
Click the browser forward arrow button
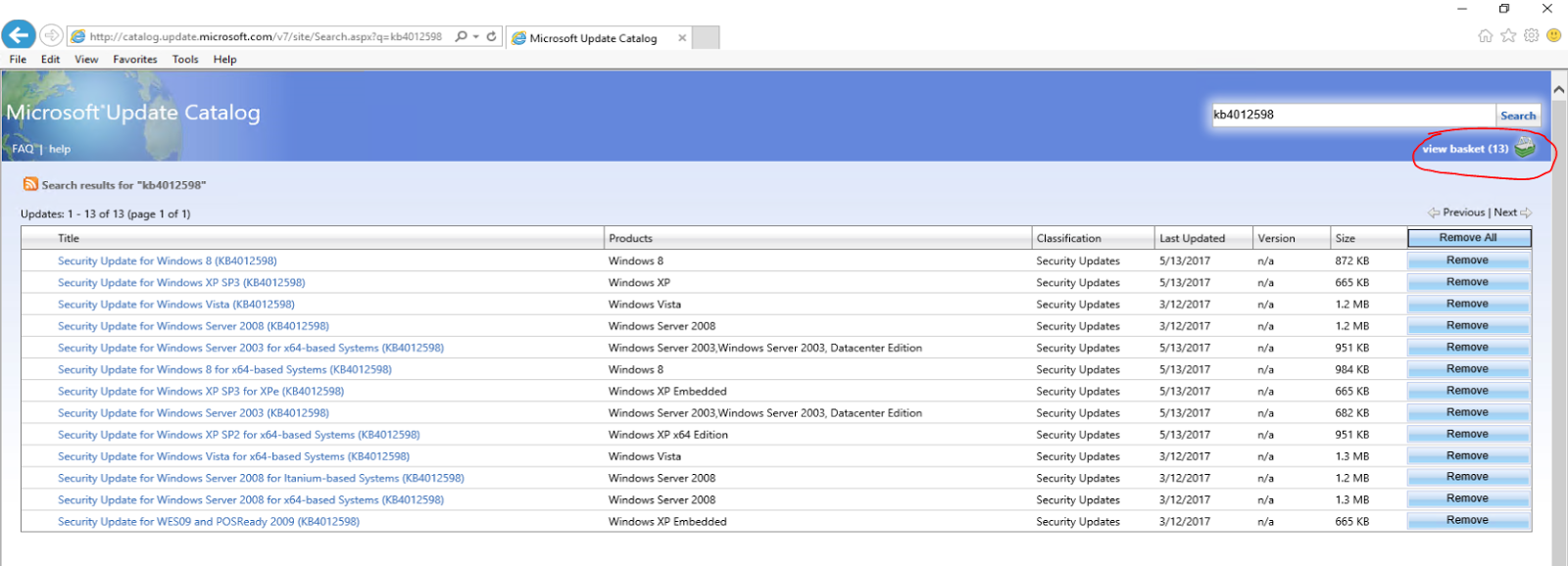coord(51,36)
